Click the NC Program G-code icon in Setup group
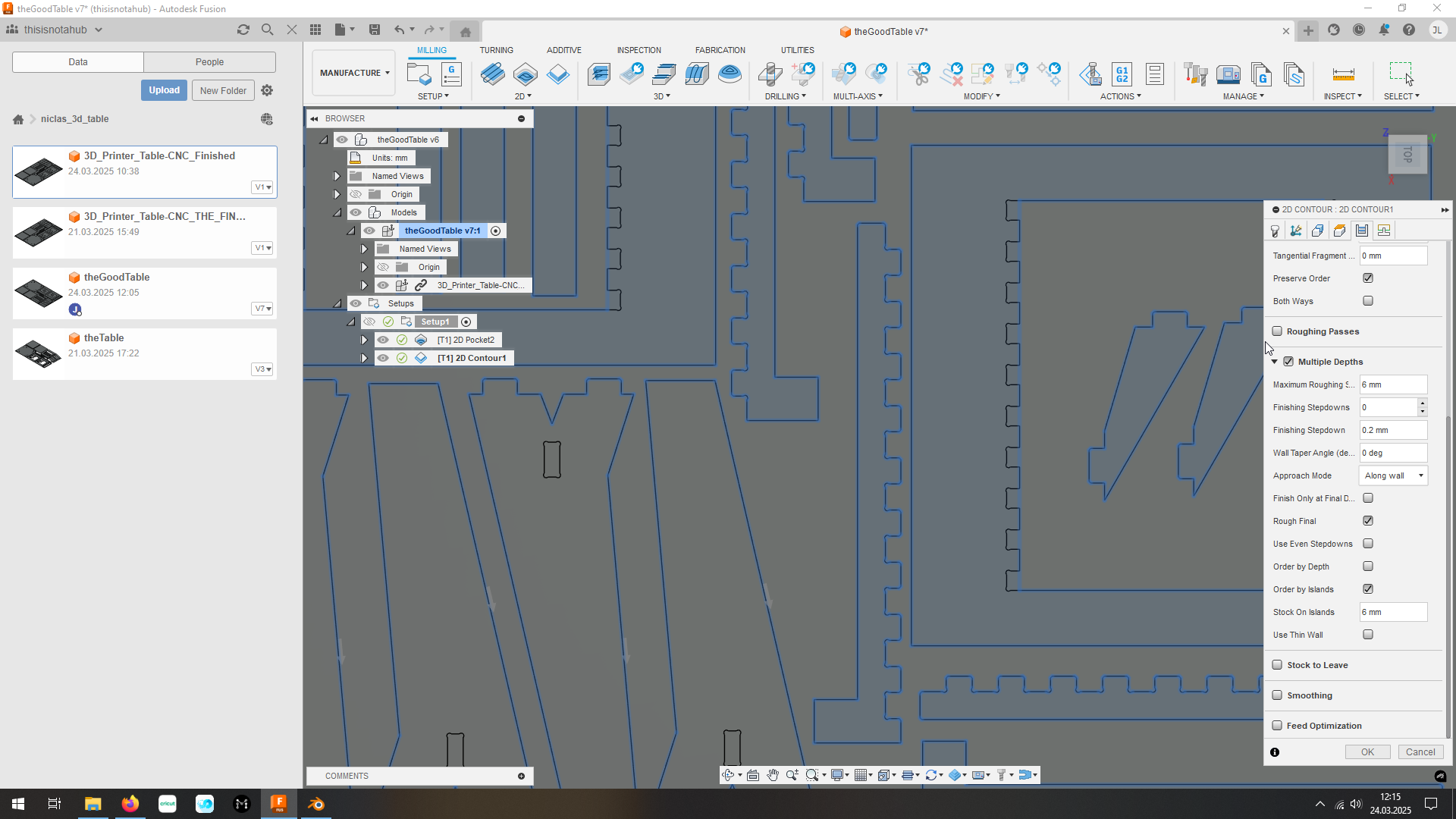Viewport: 1456px width, 819px height. pos(451,74)
